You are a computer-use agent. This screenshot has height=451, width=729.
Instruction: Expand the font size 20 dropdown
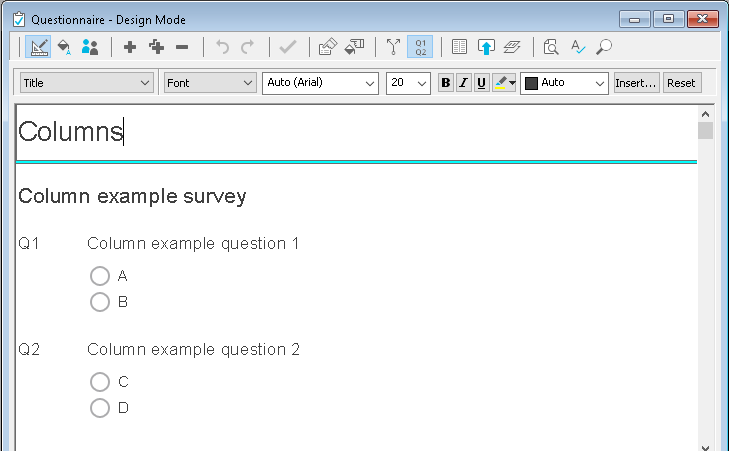(x=408, y=83)
